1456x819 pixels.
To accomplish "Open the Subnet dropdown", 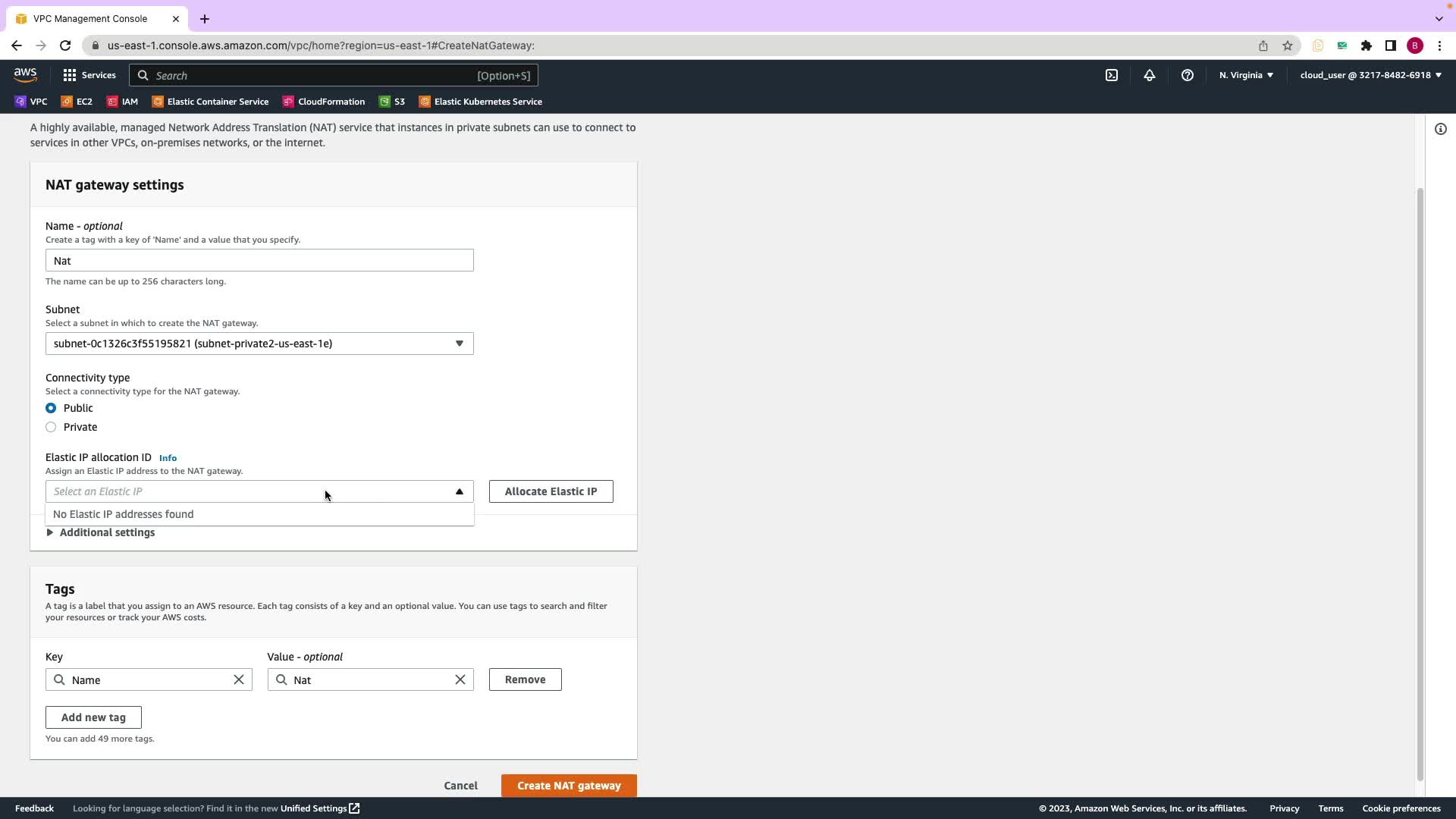I will point(259,344).
